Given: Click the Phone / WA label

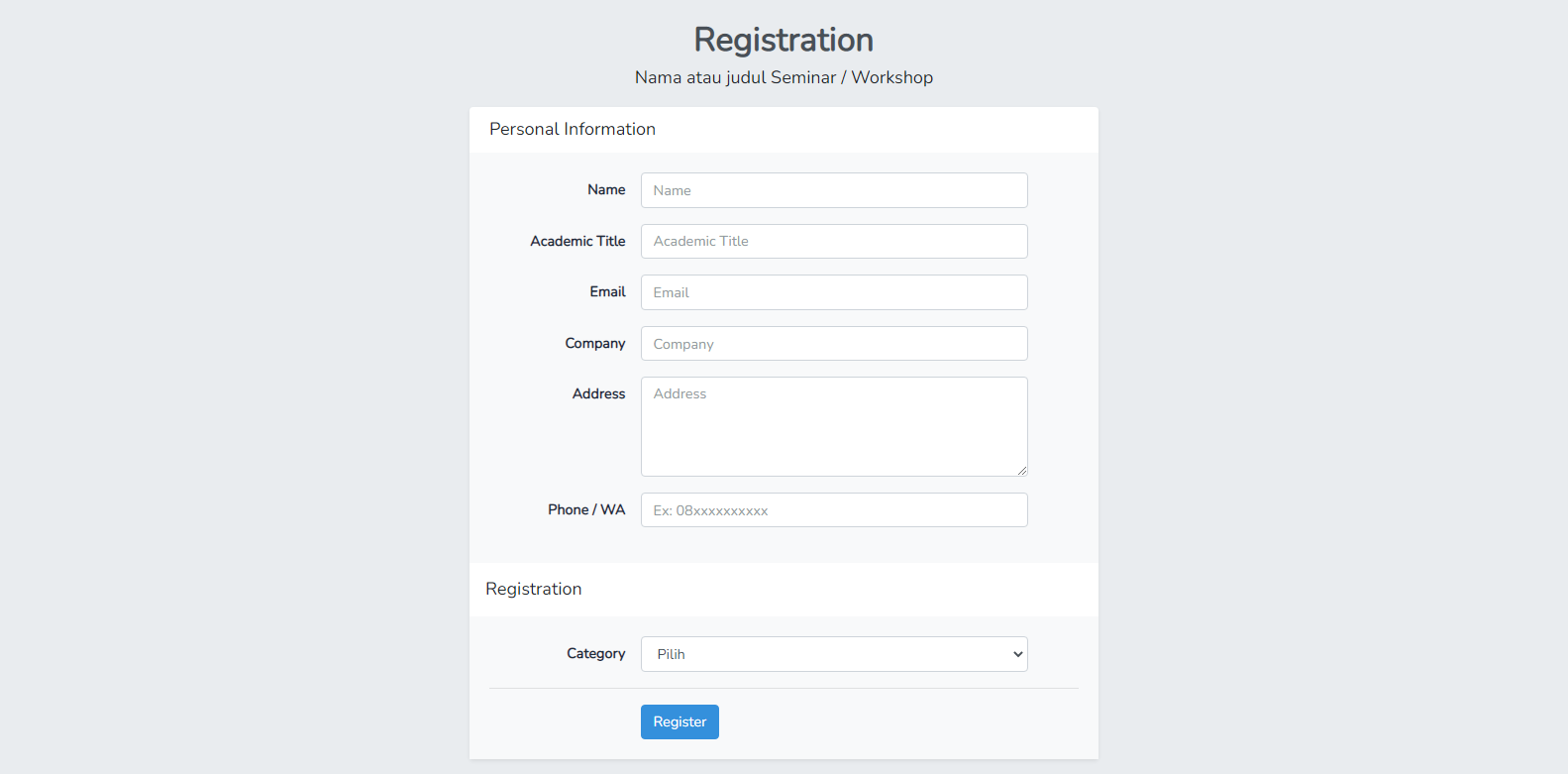Looking at the screenshot, I should click(x=586, y=509).
